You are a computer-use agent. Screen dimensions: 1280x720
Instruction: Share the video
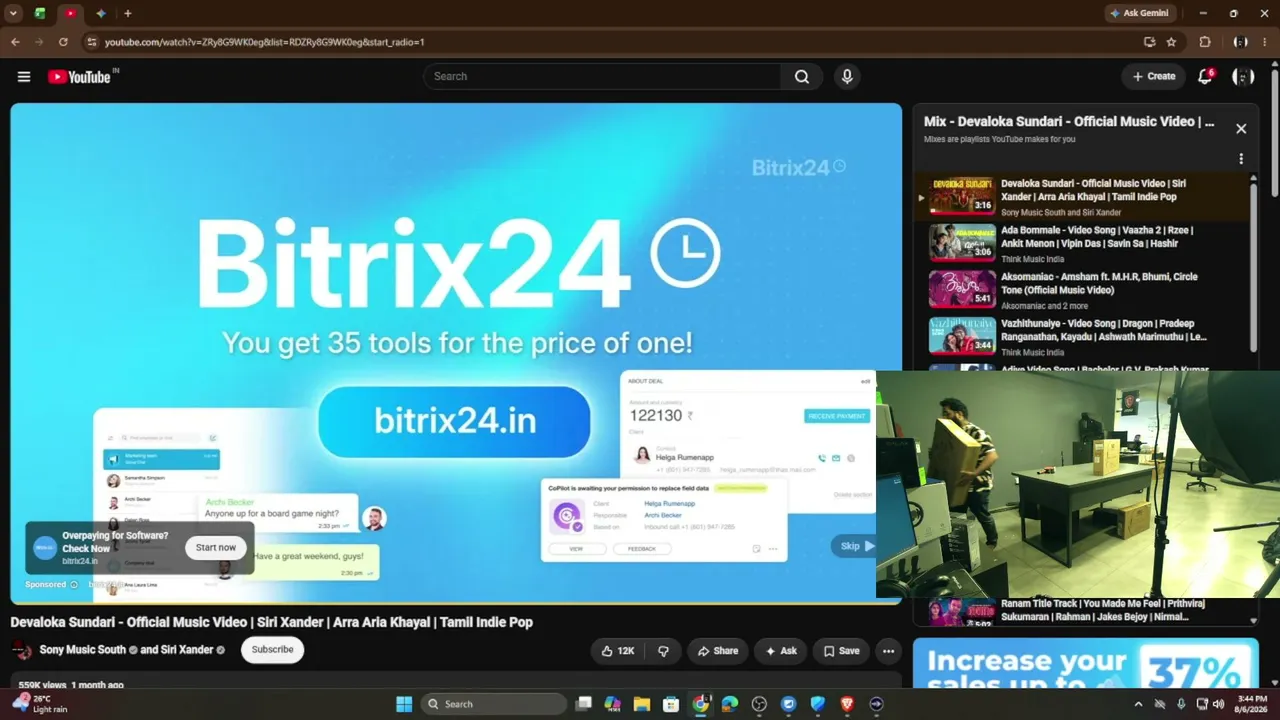718,651
